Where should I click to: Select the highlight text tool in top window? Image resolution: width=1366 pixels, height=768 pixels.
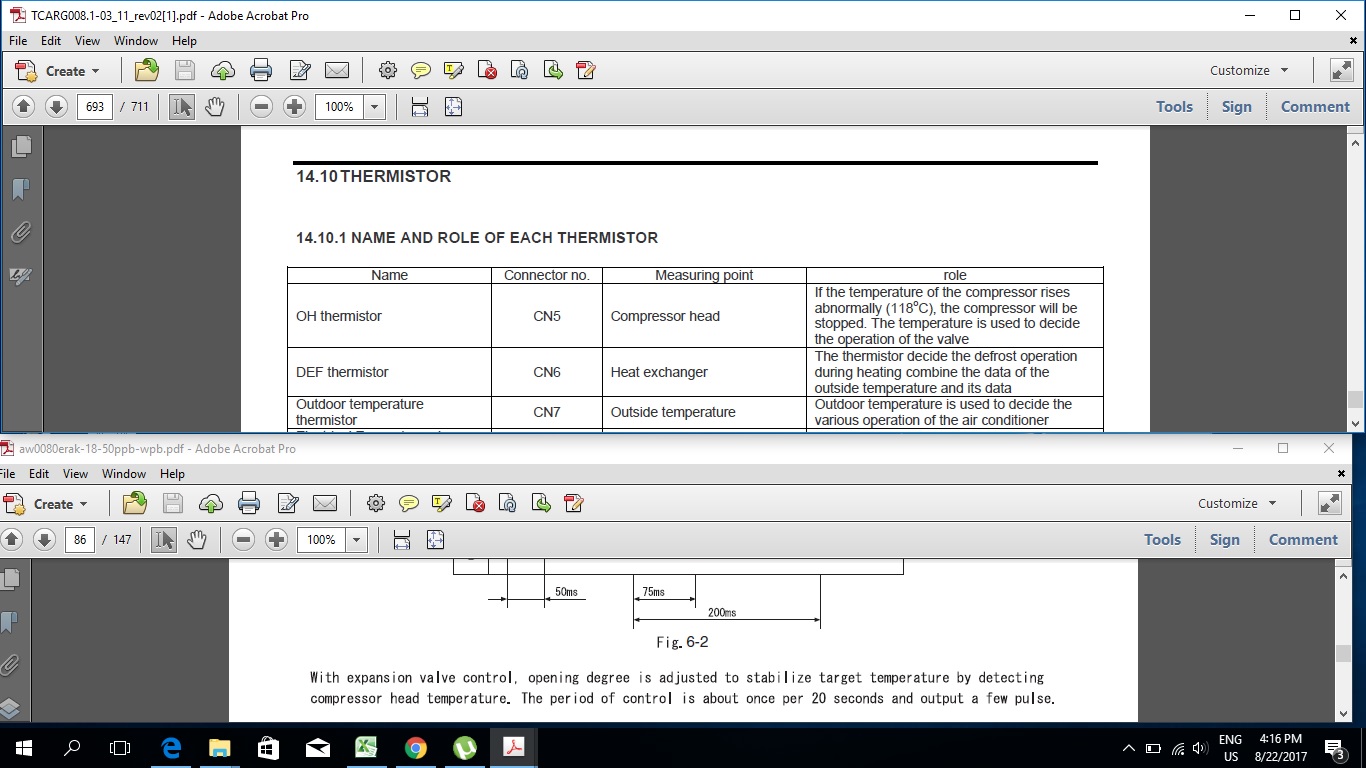click(x=454, y=70)
